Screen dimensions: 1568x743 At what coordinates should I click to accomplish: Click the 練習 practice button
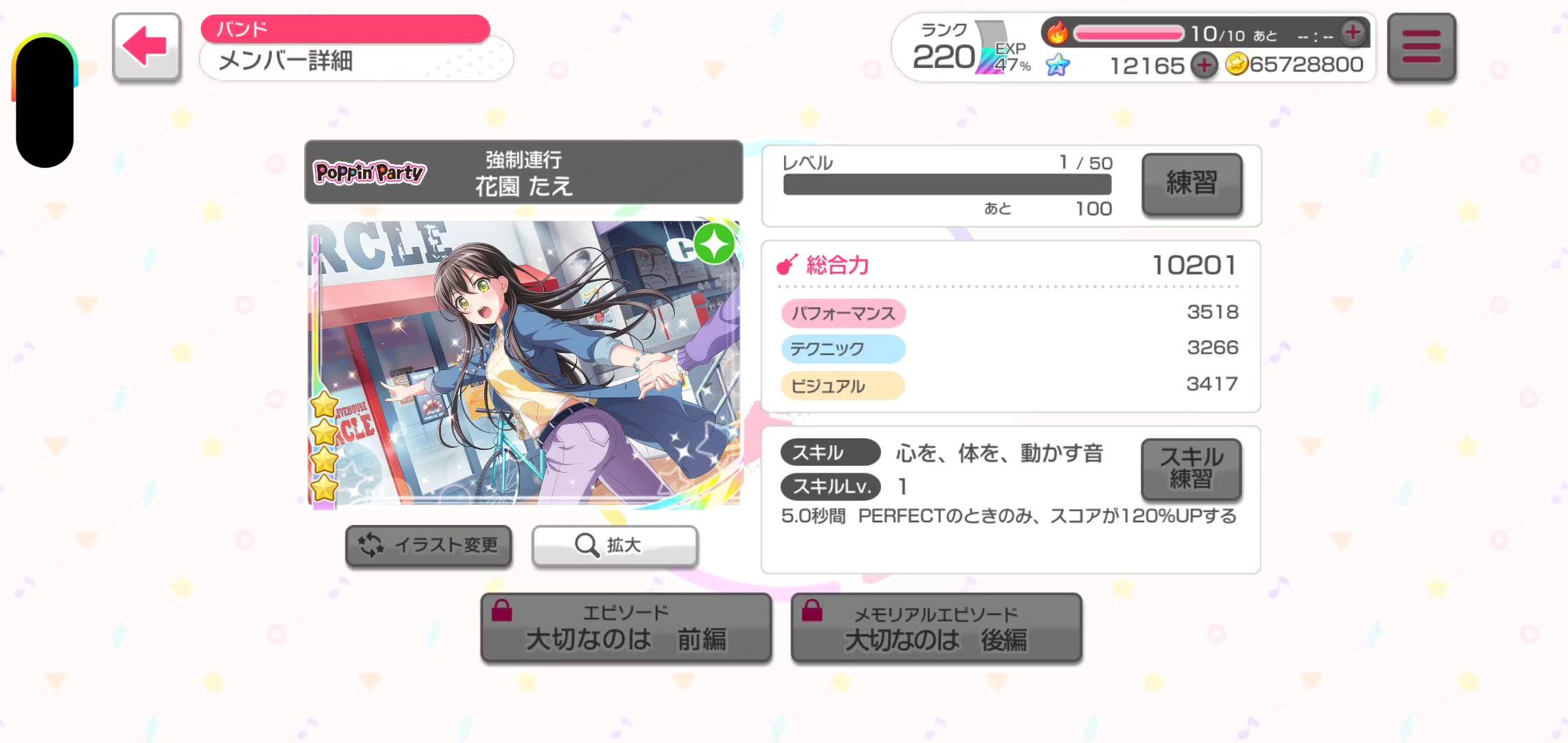[x=1192, y=184]
